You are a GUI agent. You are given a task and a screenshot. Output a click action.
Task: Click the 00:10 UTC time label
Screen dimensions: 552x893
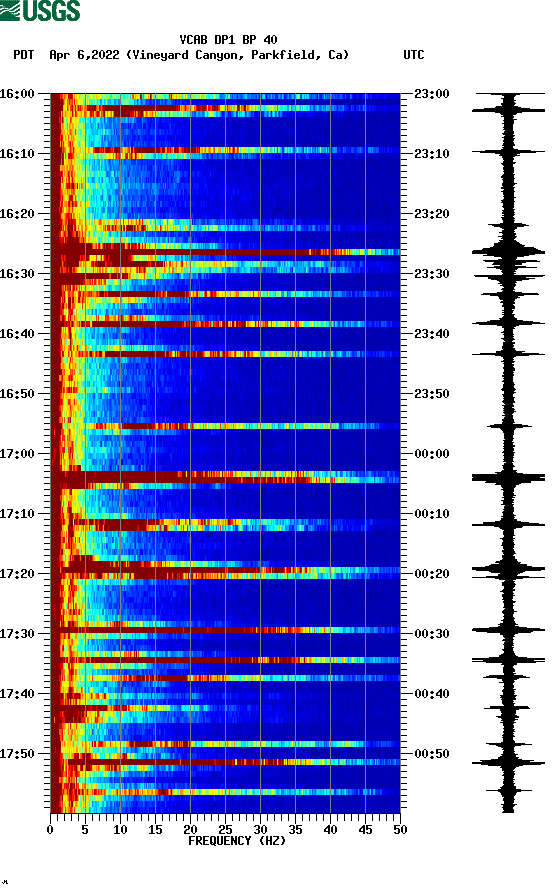click(x=432, y=514)
